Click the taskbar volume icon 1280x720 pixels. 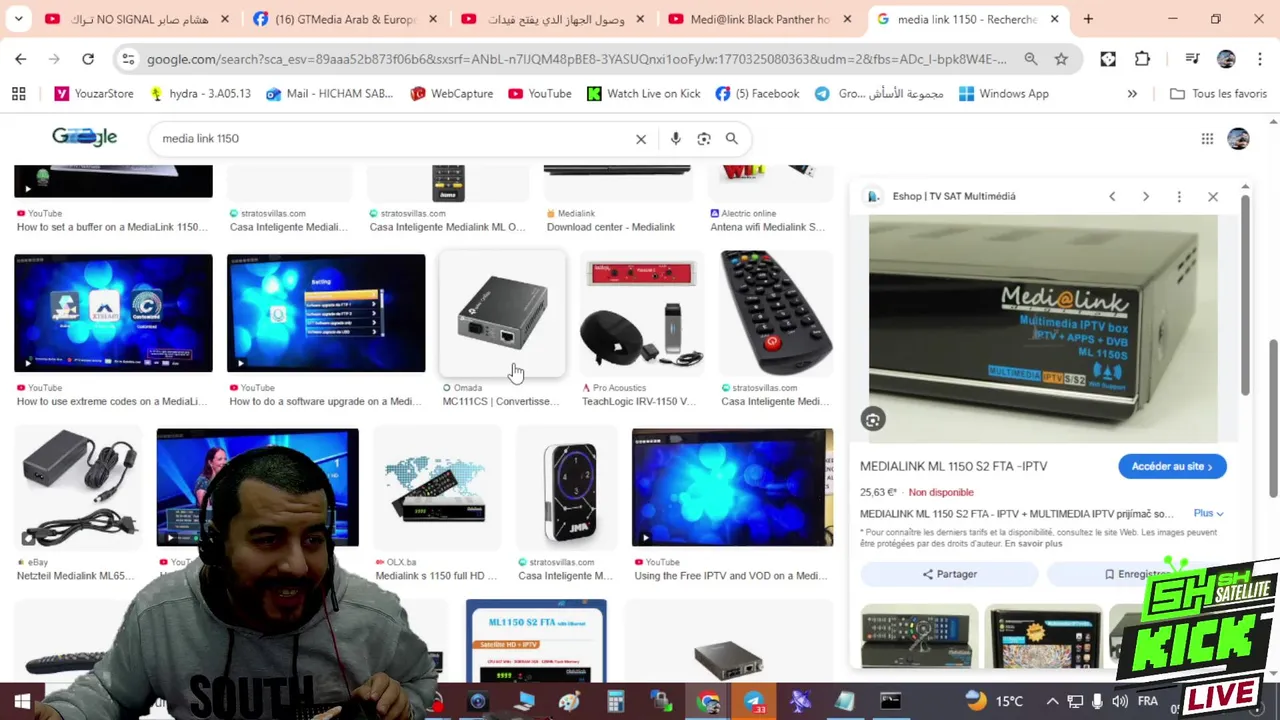click(x=1120, y=701)
